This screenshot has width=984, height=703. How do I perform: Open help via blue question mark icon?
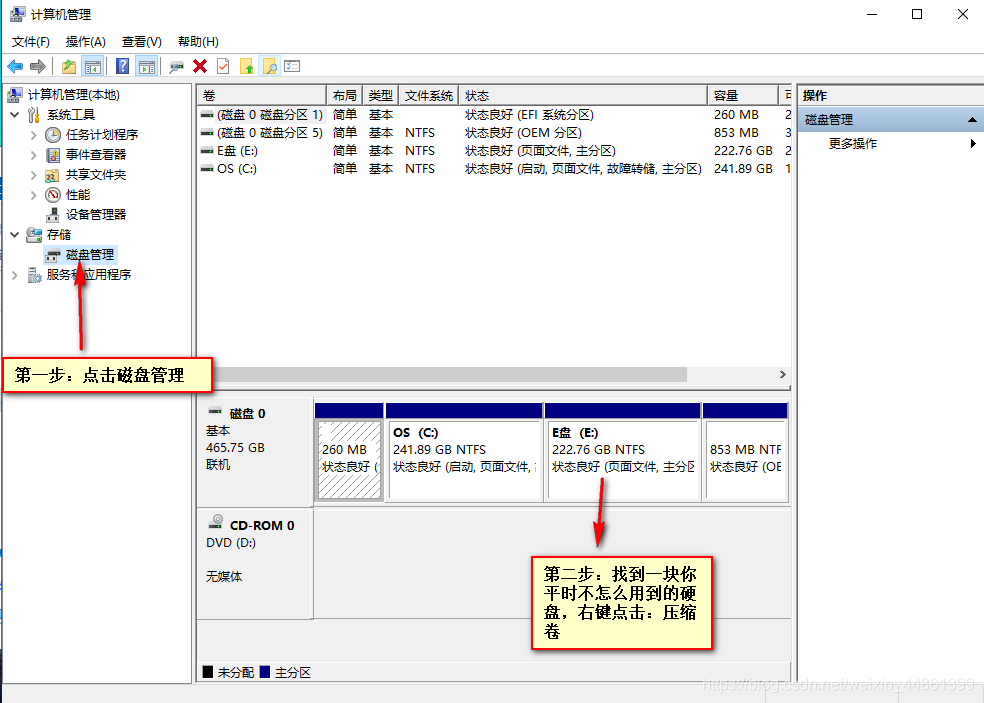click(x=120, y=66)
